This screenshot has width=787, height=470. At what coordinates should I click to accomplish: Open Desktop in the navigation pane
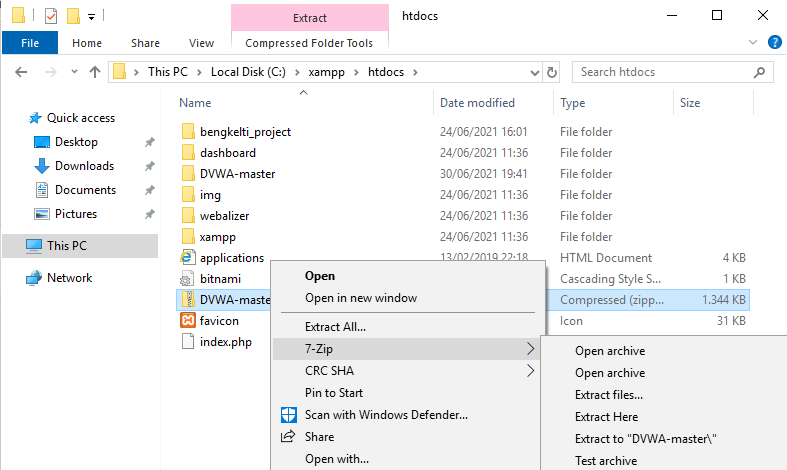76,142
